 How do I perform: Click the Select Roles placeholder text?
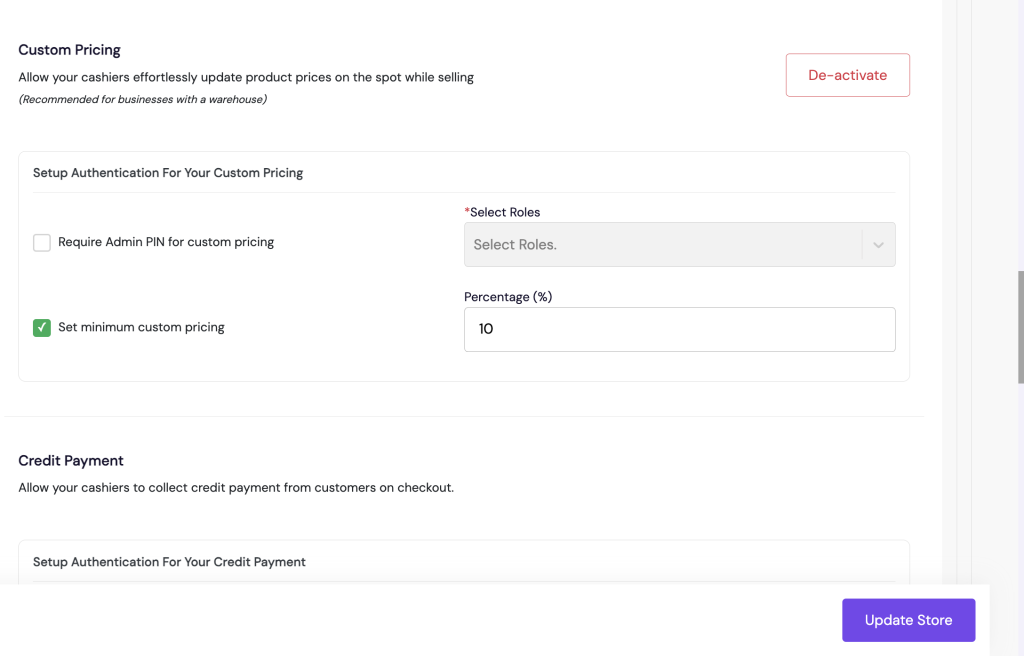click(515, 244)
